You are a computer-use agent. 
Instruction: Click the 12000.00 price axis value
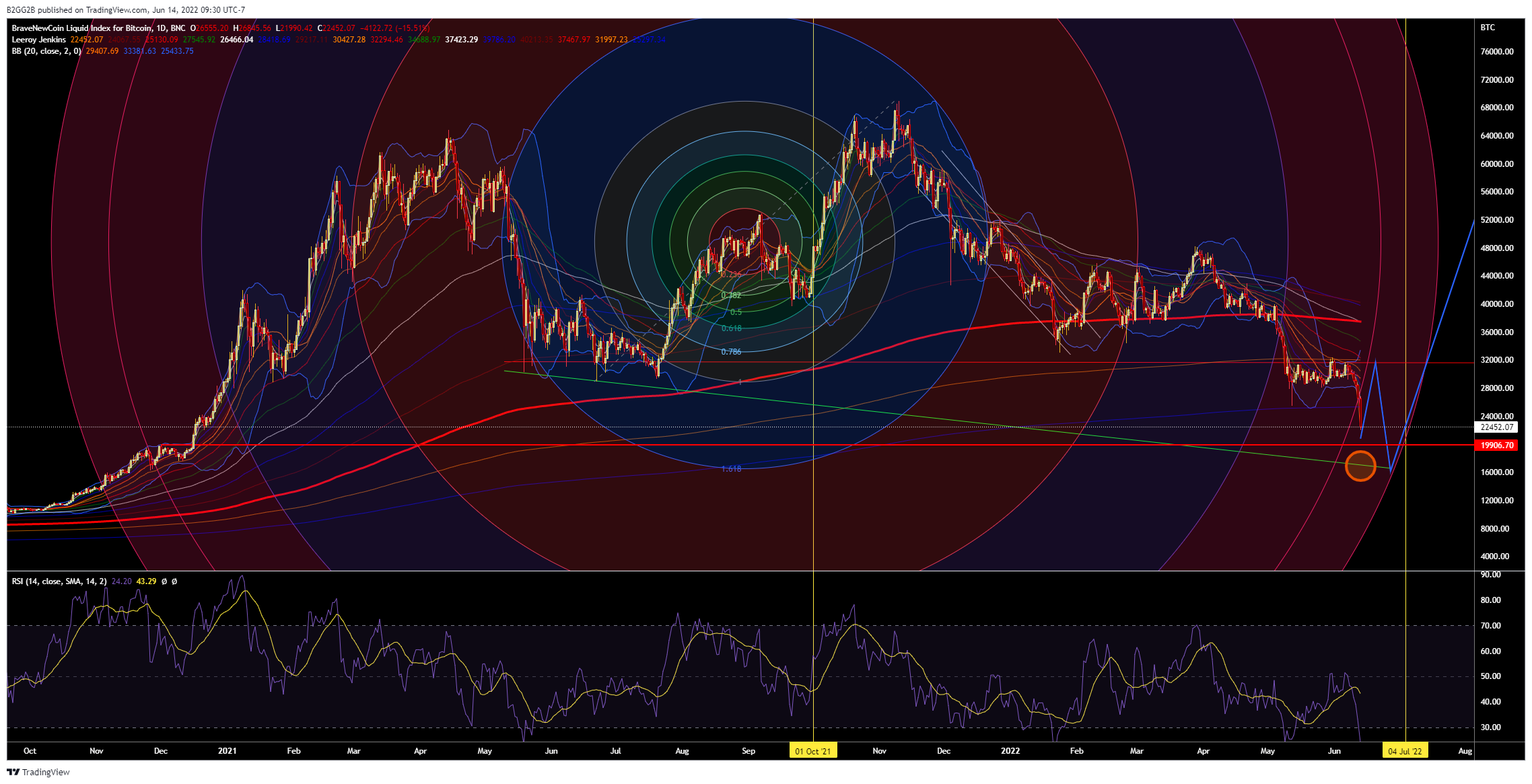click(x=1497, y=501)
